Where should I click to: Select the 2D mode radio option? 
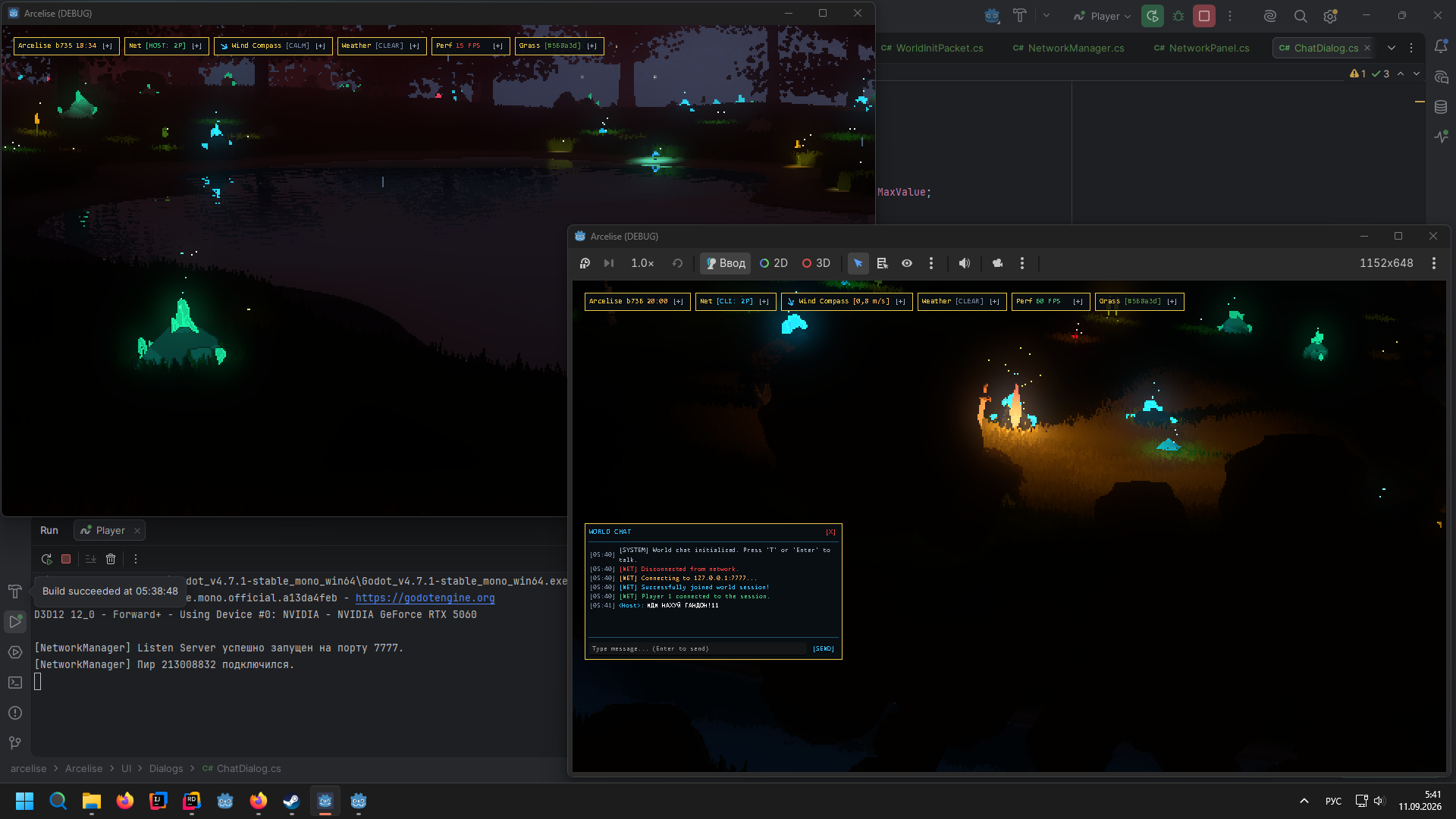click(773, 263)
